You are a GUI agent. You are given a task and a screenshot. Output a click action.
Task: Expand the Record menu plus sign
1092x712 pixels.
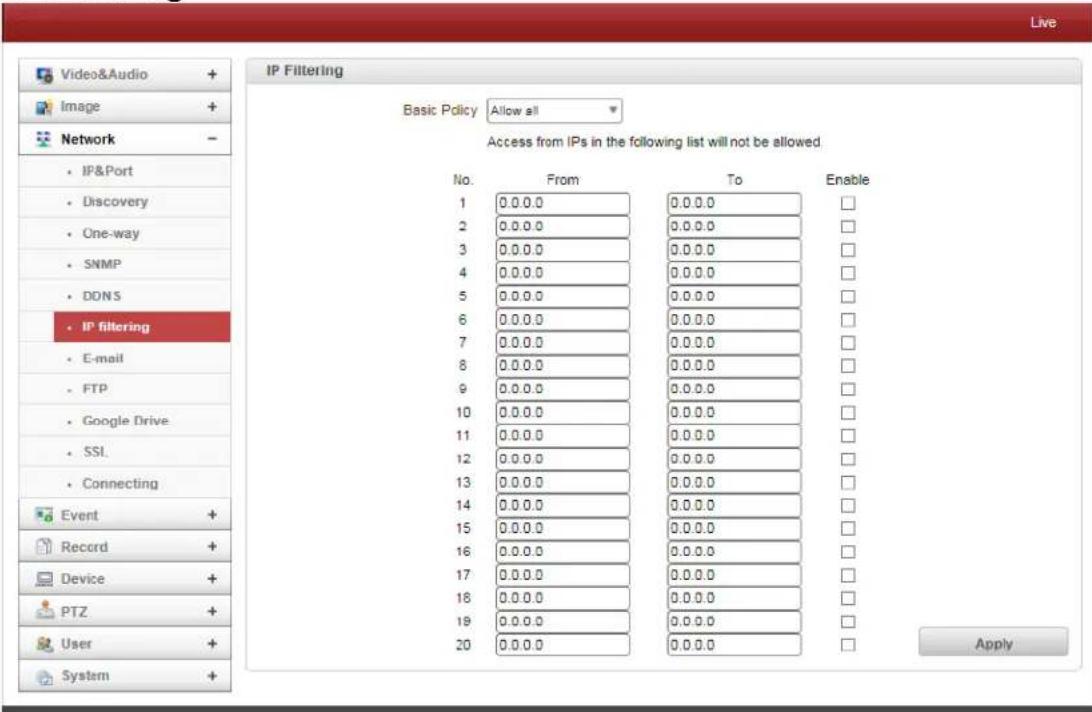[212, 547]
